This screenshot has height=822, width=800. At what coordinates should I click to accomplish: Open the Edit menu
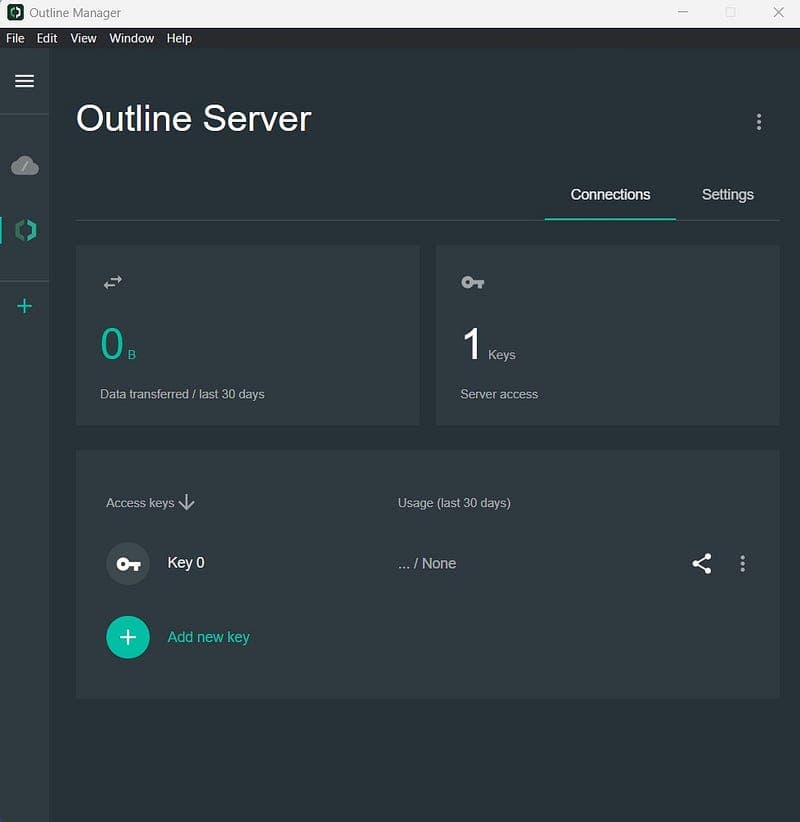click(x=47, y=38)
